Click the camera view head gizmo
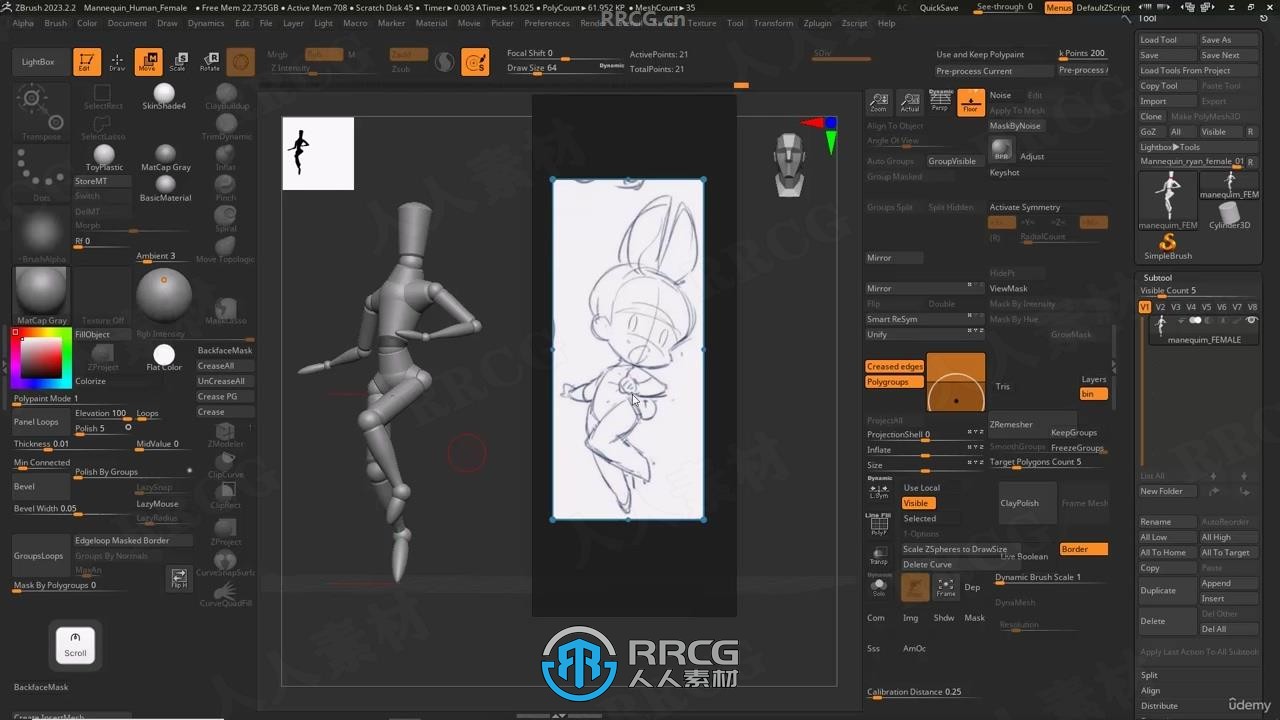This screenshot has width=1280, height=720. tap(790, 164)
